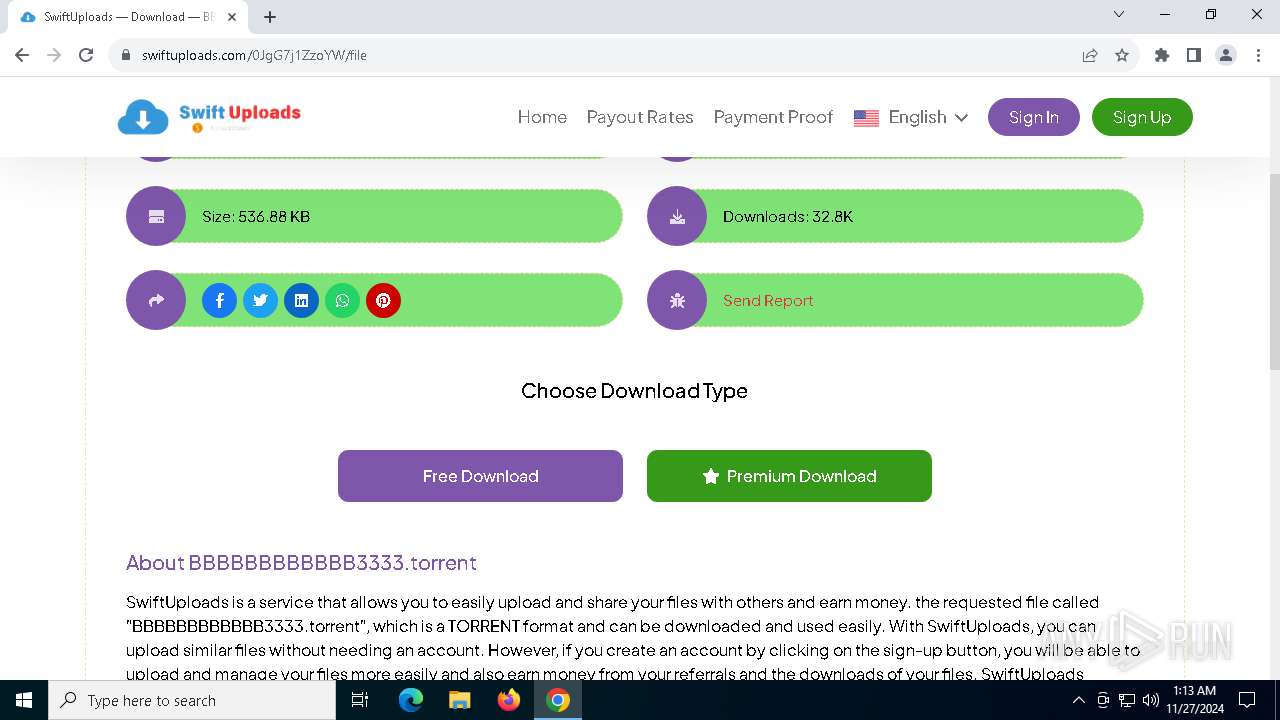Toggle Chrome side panel icon
Image resolution: width=1280 pixels, height=720 pixels.
pos(1194,55)
